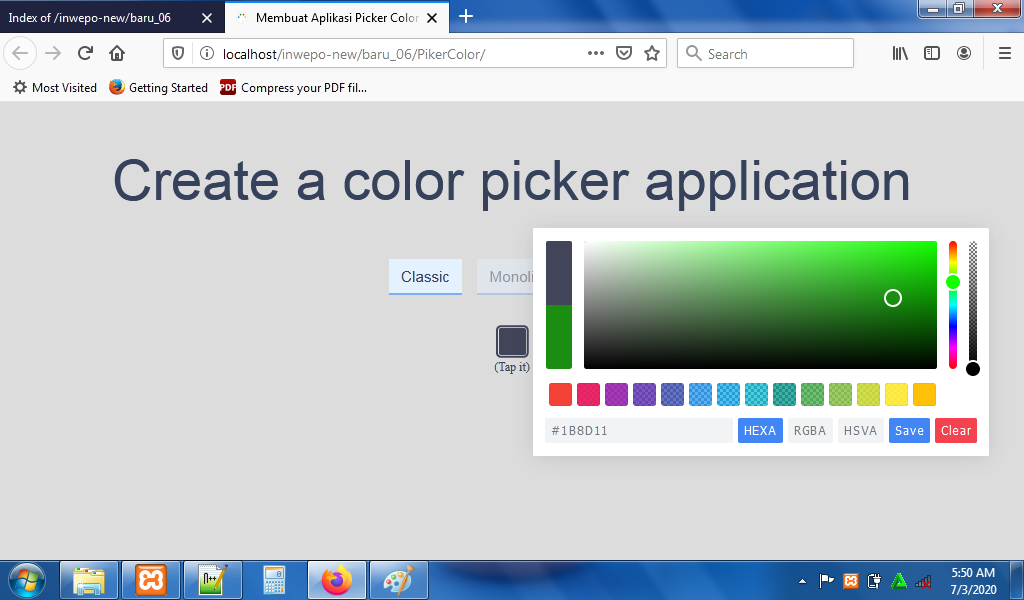Switch the color format to RGBA
Screen dimensions: 1024x600
[810, 430]
